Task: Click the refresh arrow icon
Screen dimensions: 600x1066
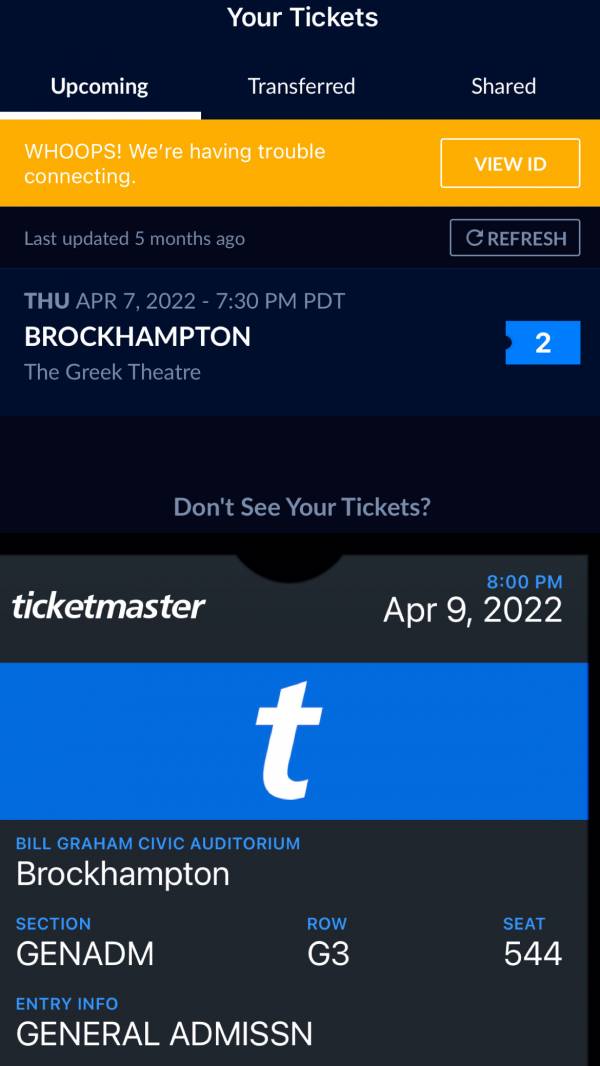Action: (x=475, y=238)
